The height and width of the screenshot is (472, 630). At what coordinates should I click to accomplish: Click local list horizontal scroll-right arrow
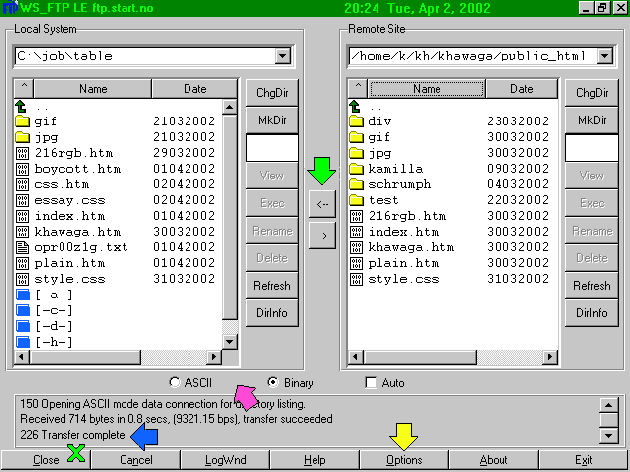[214, 357]
